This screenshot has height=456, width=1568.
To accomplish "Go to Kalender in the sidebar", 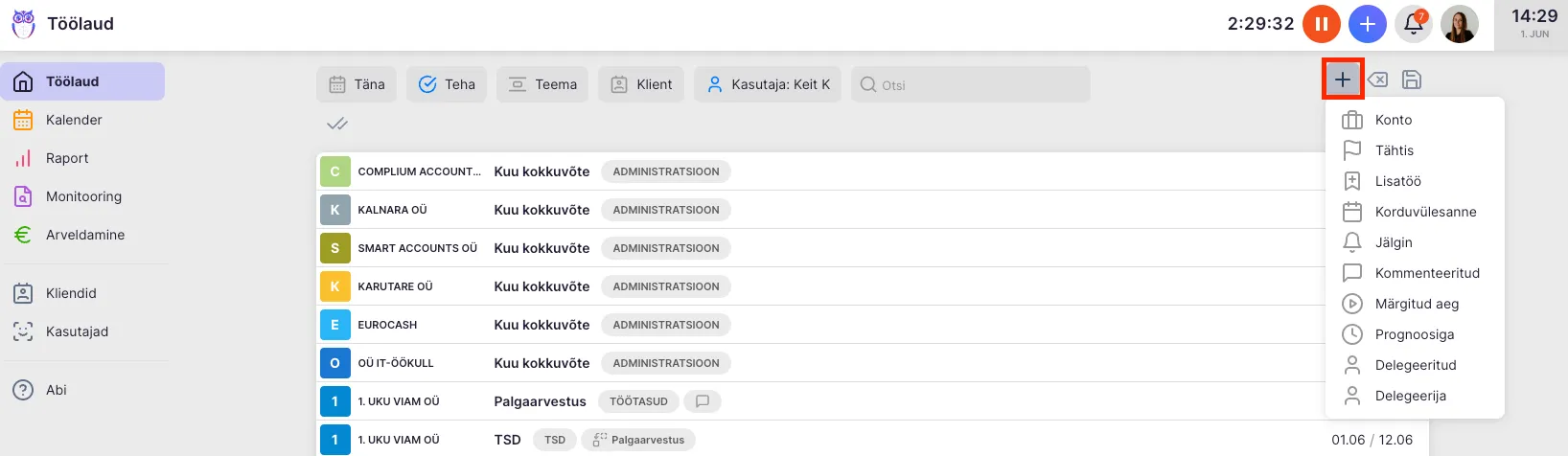I will tap(74, 120).
